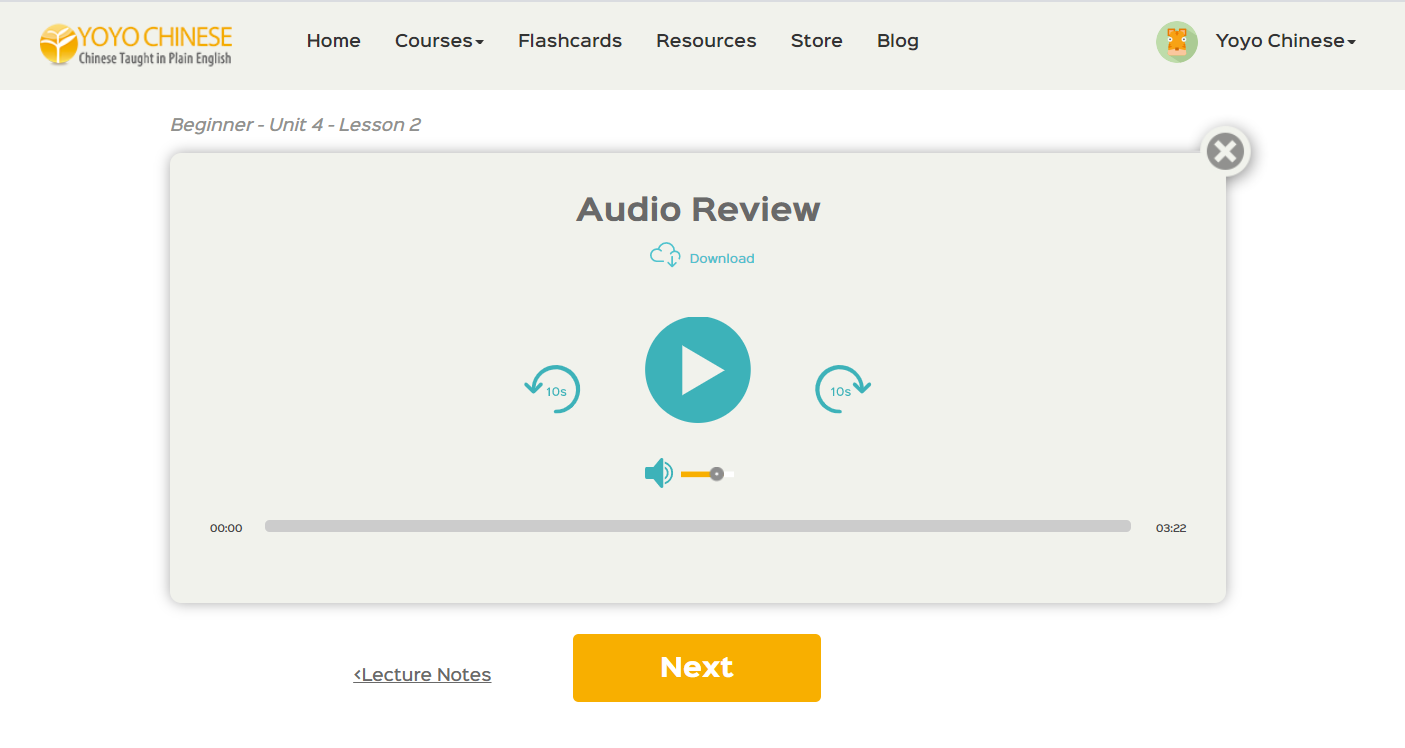Mute the audio via speaker icon
The width and height of the screenshot is (1405, 748).
[658, 473]
